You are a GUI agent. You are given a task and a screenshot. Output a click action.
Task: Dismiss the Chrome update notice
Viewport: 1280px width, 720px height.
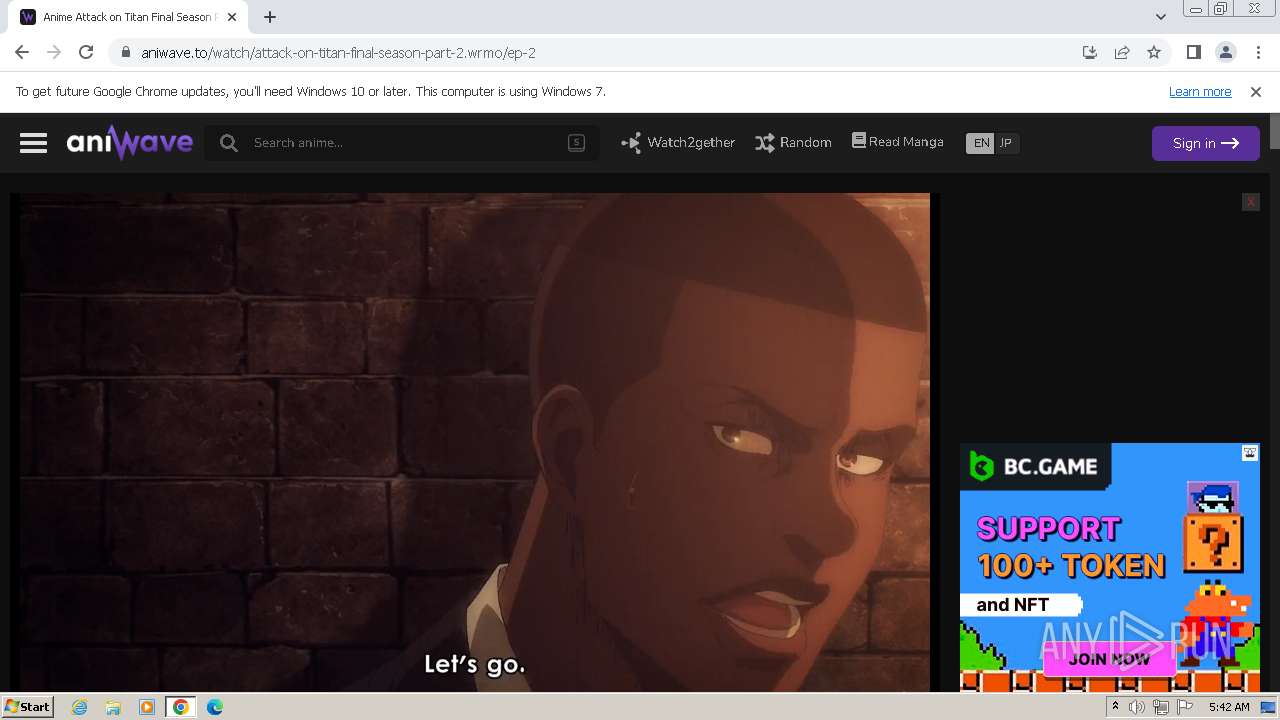click(1256, 91)
